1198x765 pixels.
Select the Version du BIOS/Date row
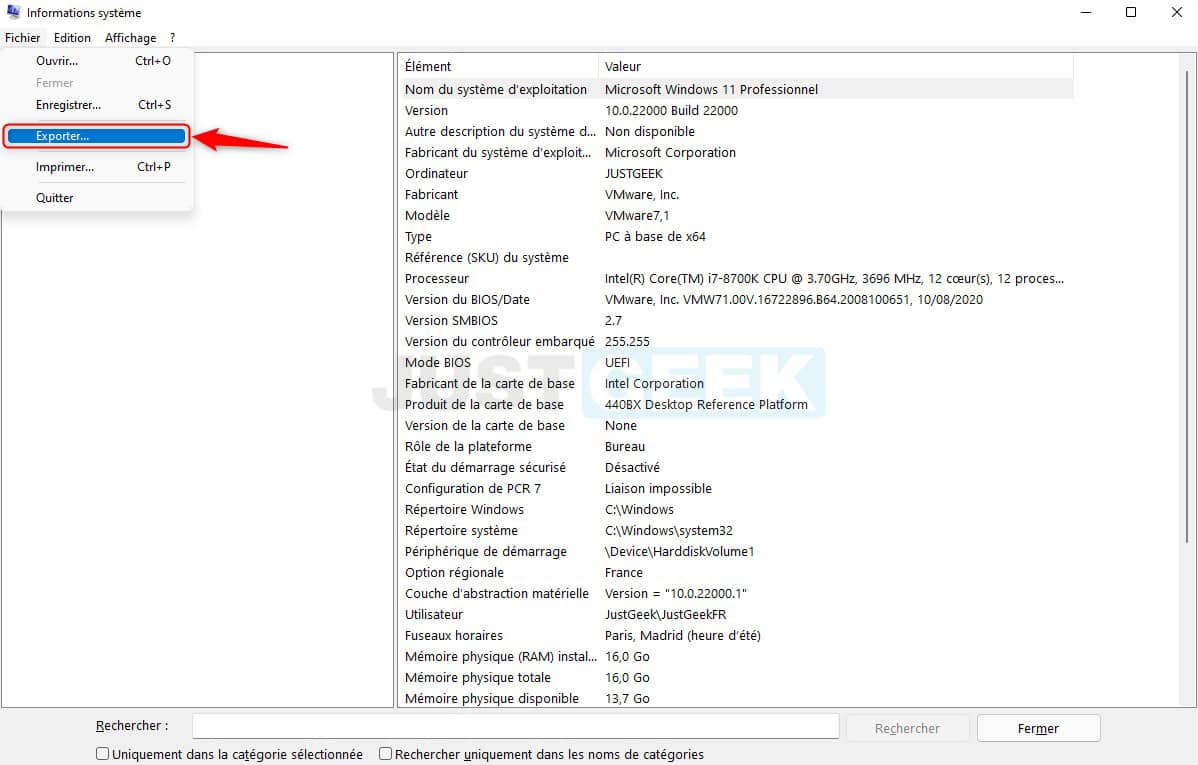(736, 300)
